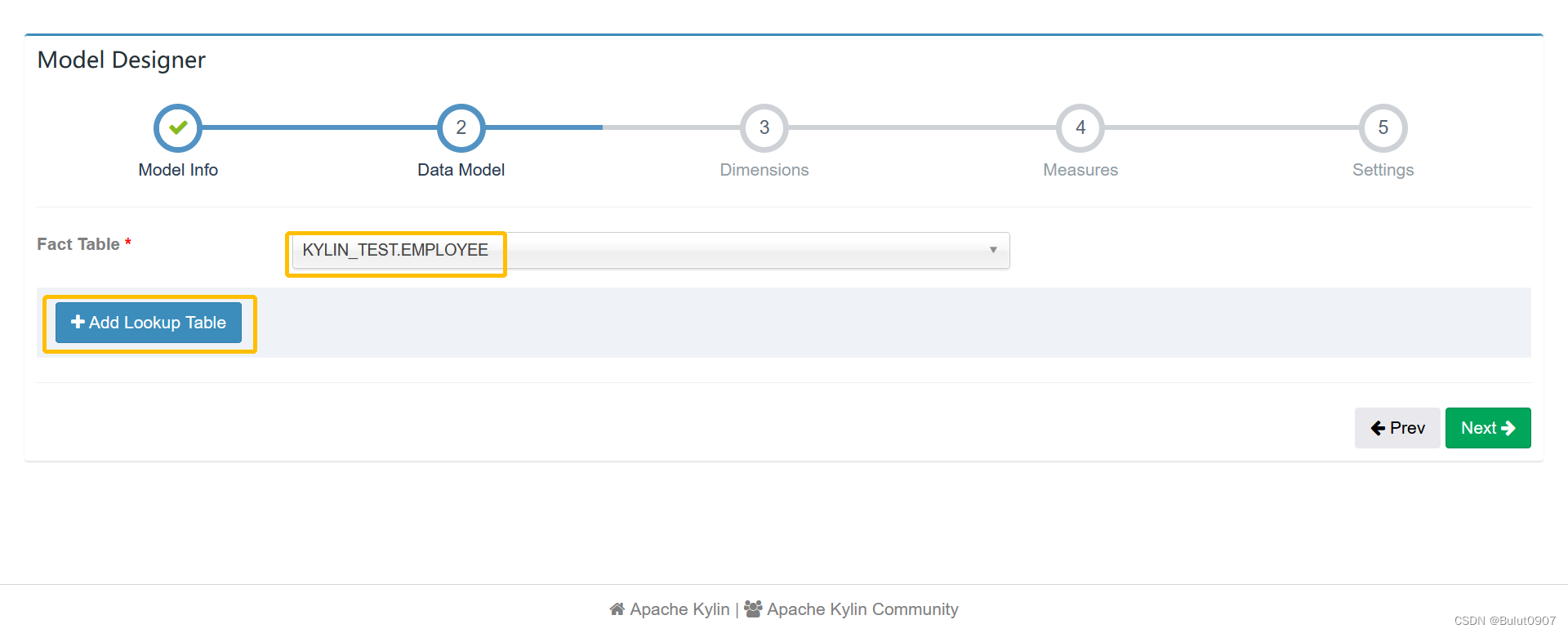
Task: Add a lookup table
Action: click(x=149, y=323)
